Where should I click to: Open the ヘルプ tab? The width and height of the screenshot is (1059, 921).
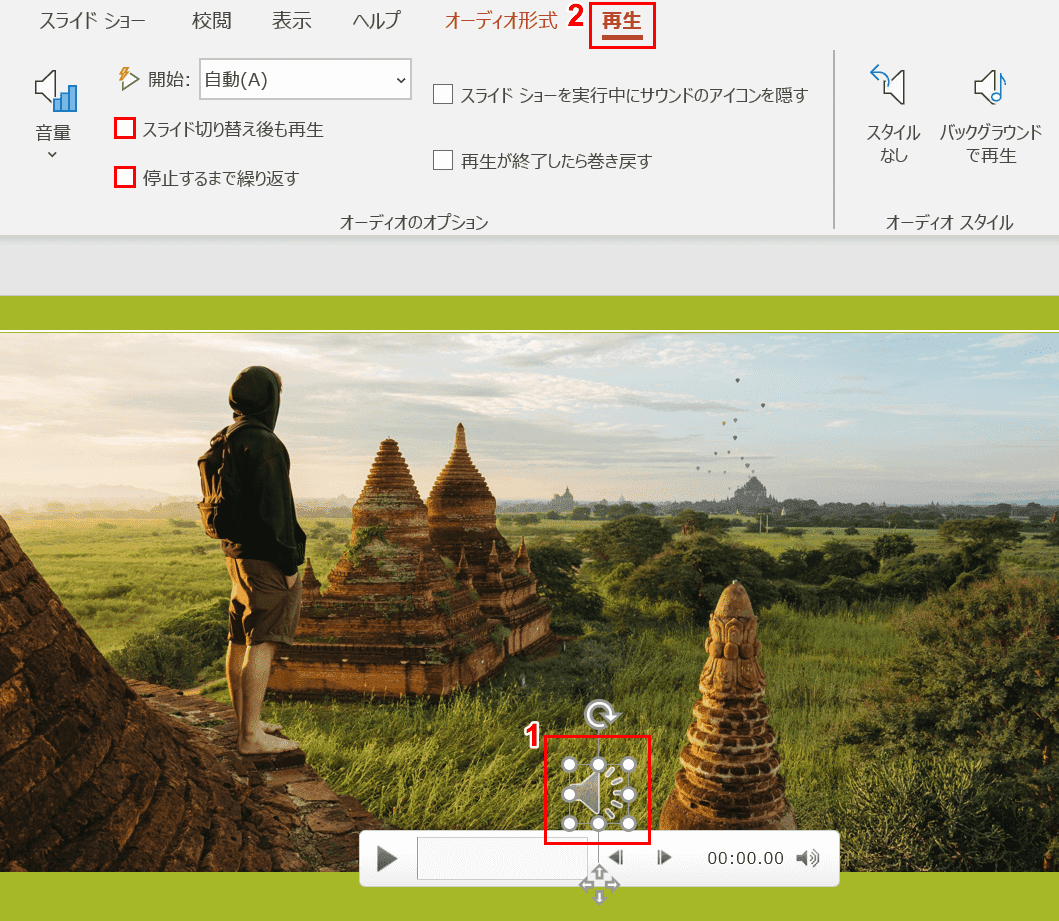377,21
